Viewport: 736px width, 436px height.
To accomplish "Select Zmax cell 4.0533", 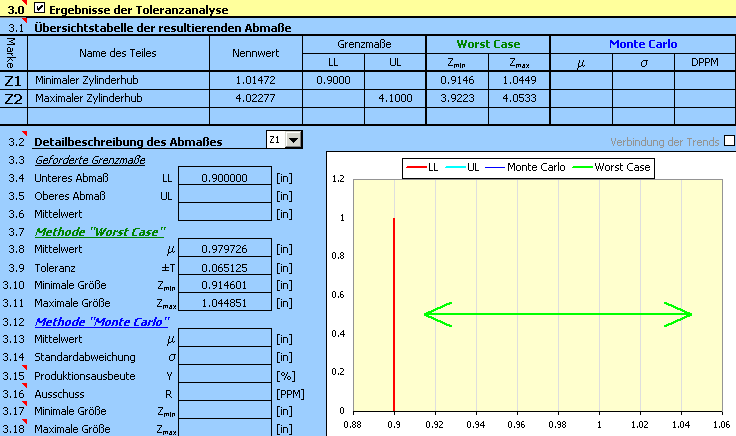I will [519, 99].
